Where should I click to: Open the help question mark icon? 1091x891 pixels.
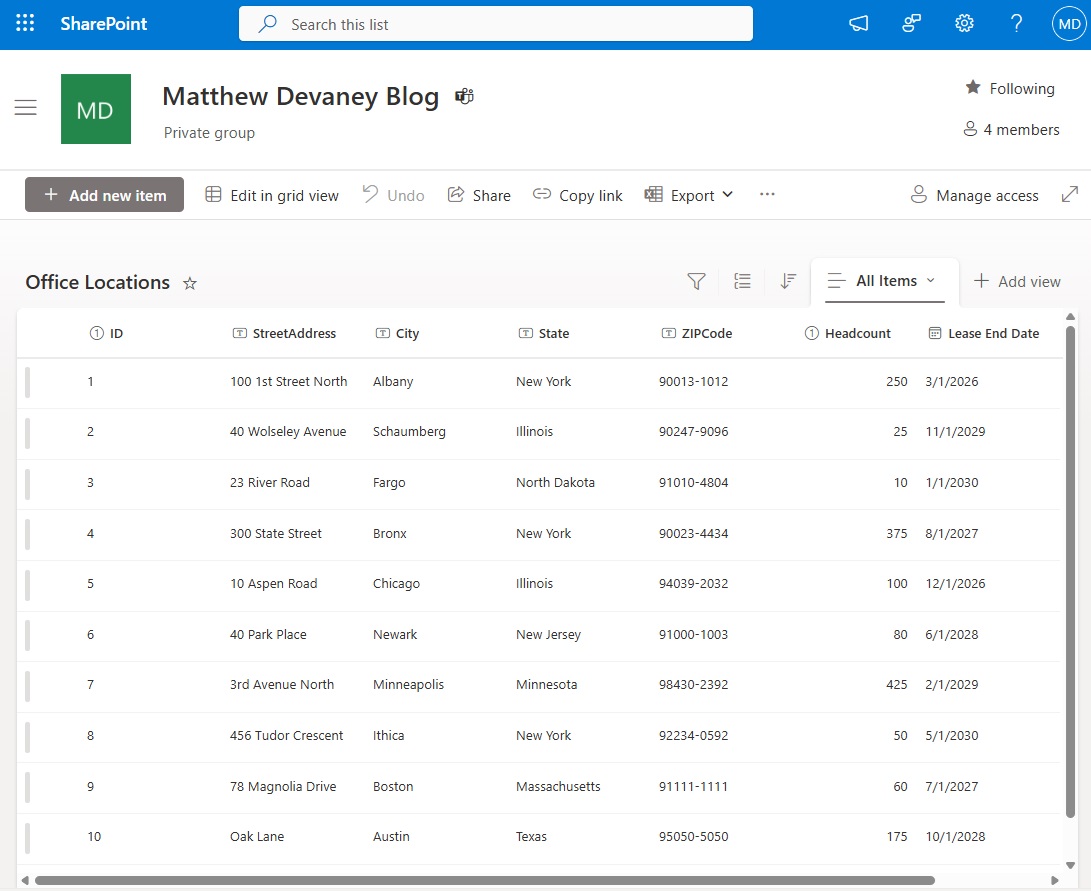click(x=1016, y=24)
